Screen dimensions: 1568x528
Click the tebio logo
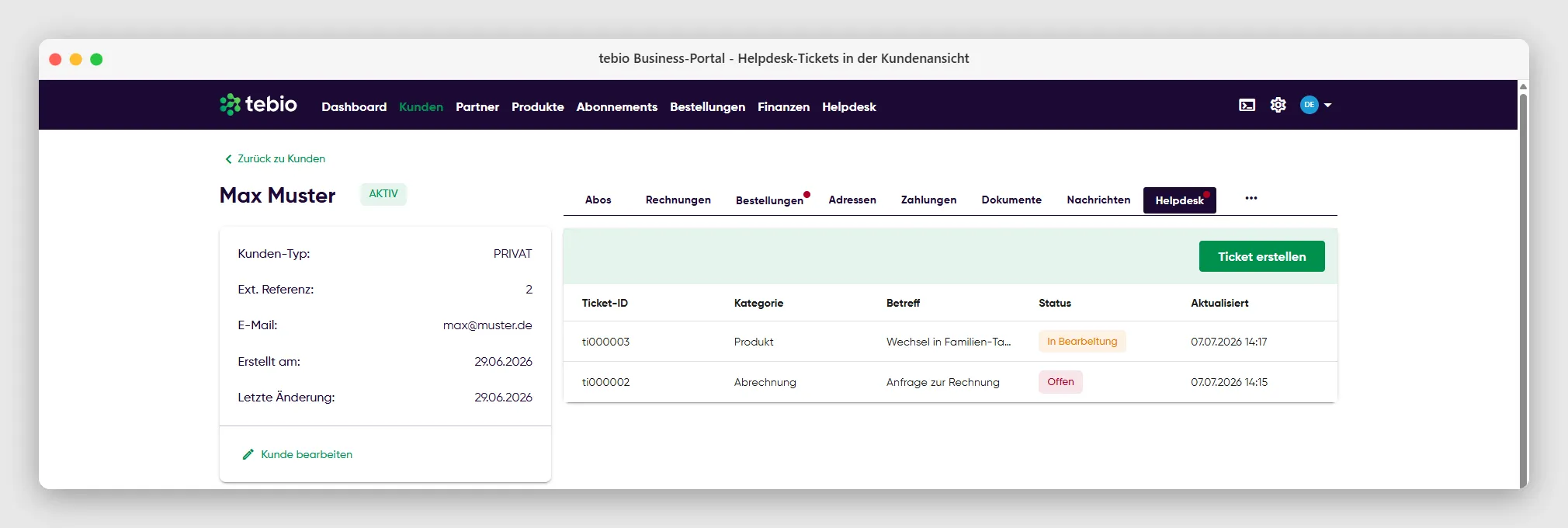point(258,104)
